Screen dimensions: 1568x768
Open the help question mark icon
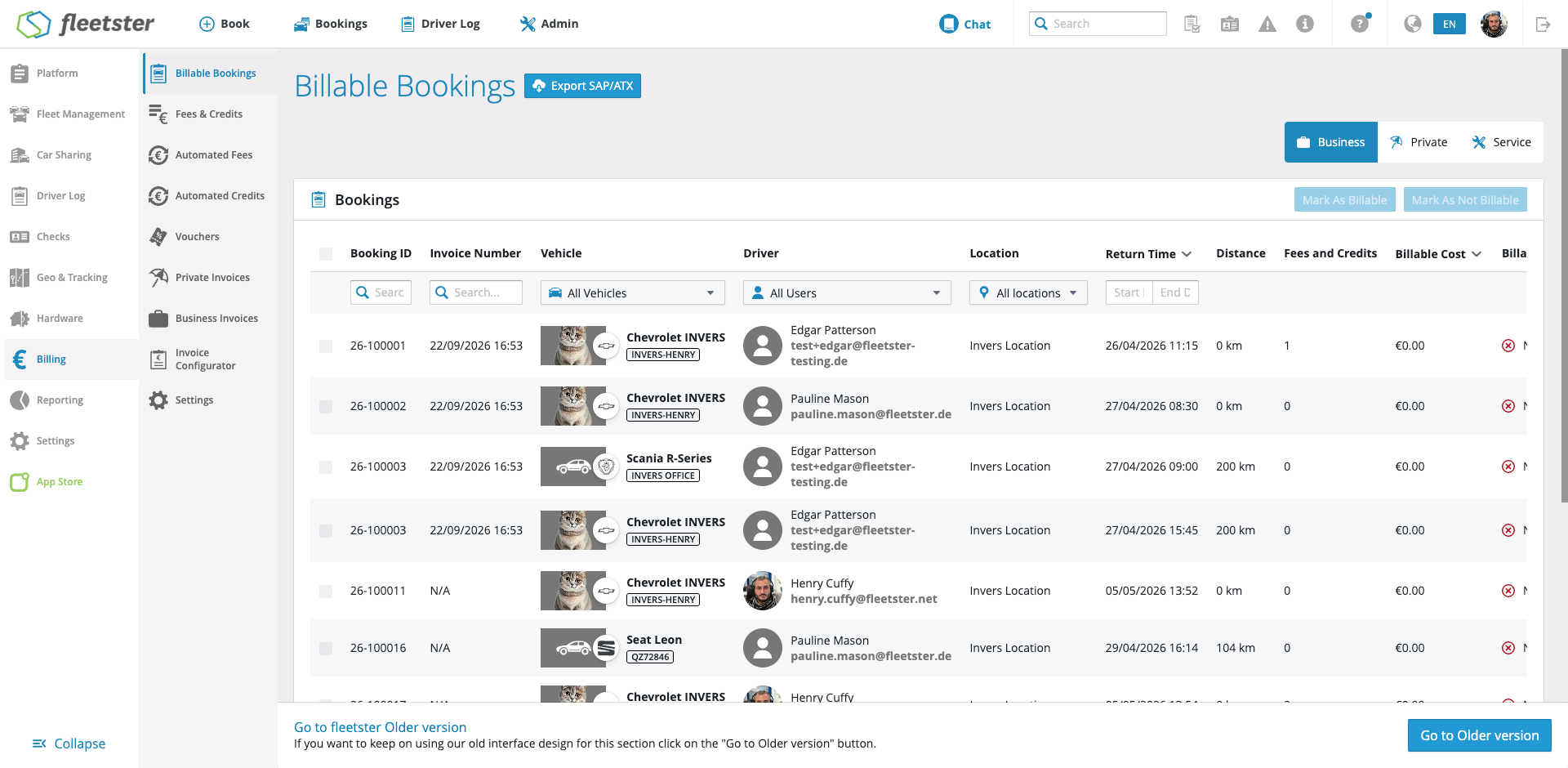1360,24
